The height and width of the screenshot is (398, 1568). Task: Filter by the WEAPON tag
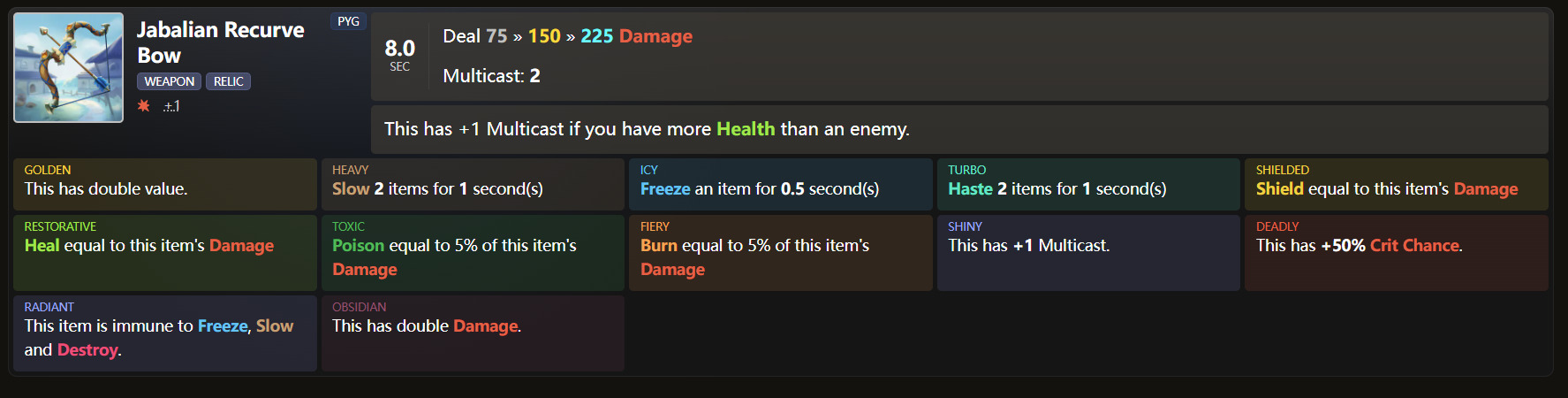pyautogui.click(x=169, y=81)
